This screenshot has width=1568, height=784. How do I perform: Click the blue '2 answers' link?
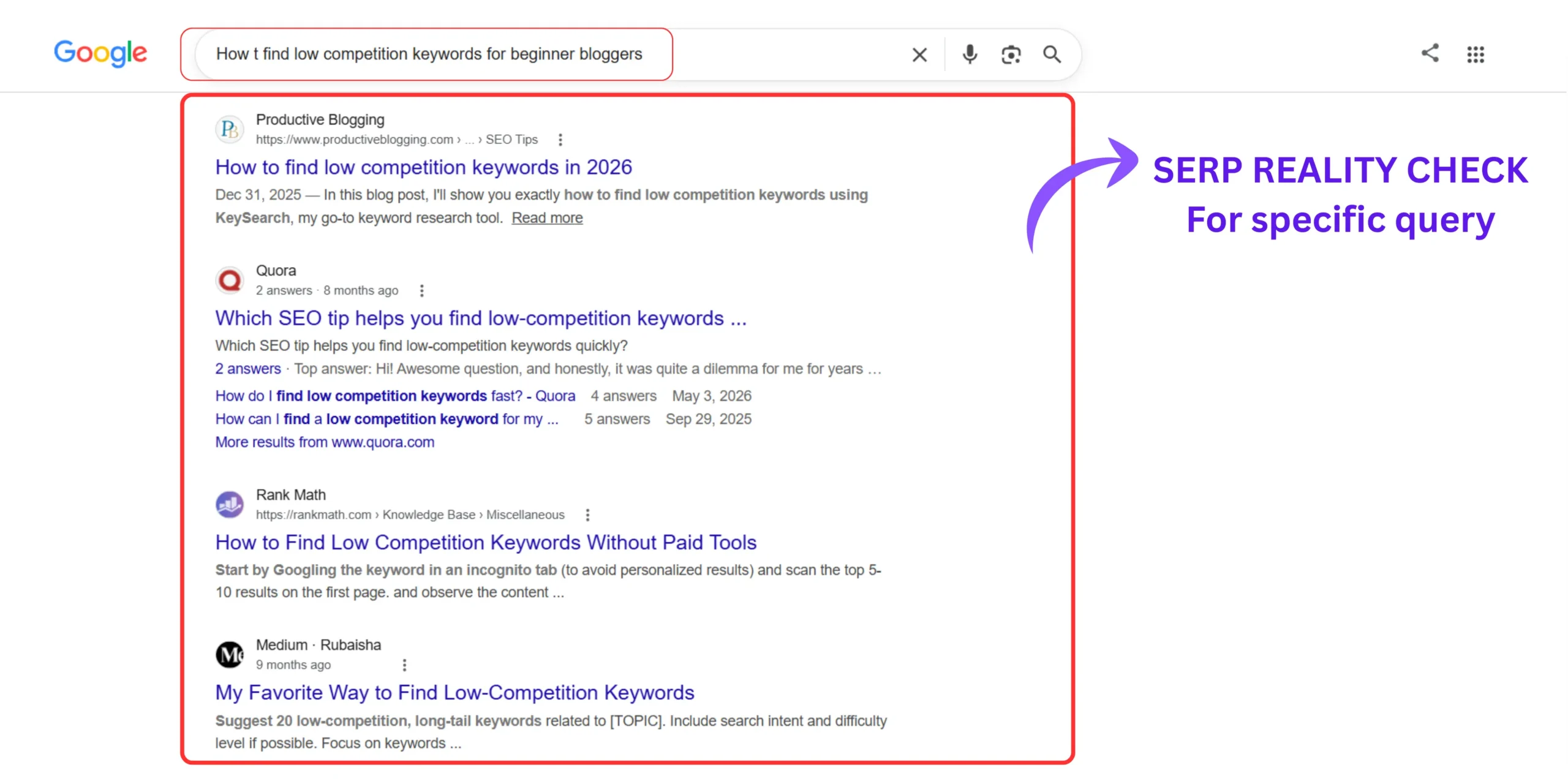pos(247,369)
